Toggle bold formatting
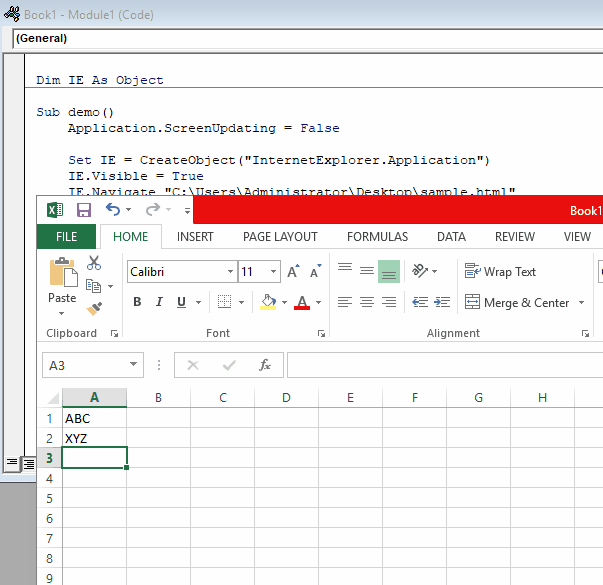This screenshot has width=603, height=585. coord(137,302)
